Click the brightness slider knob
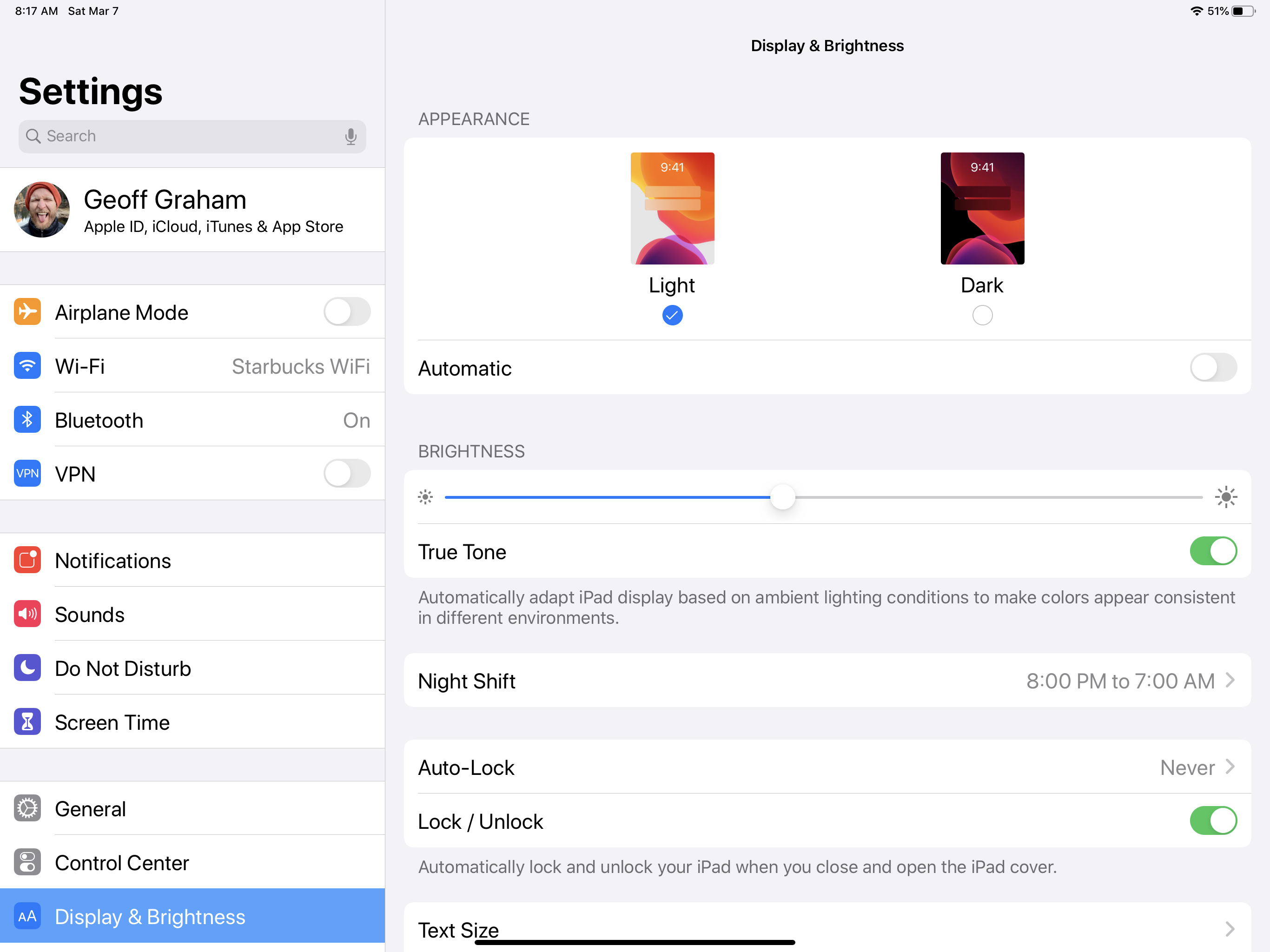Screen dimensions: 1270x952 (x=782, y=497)
